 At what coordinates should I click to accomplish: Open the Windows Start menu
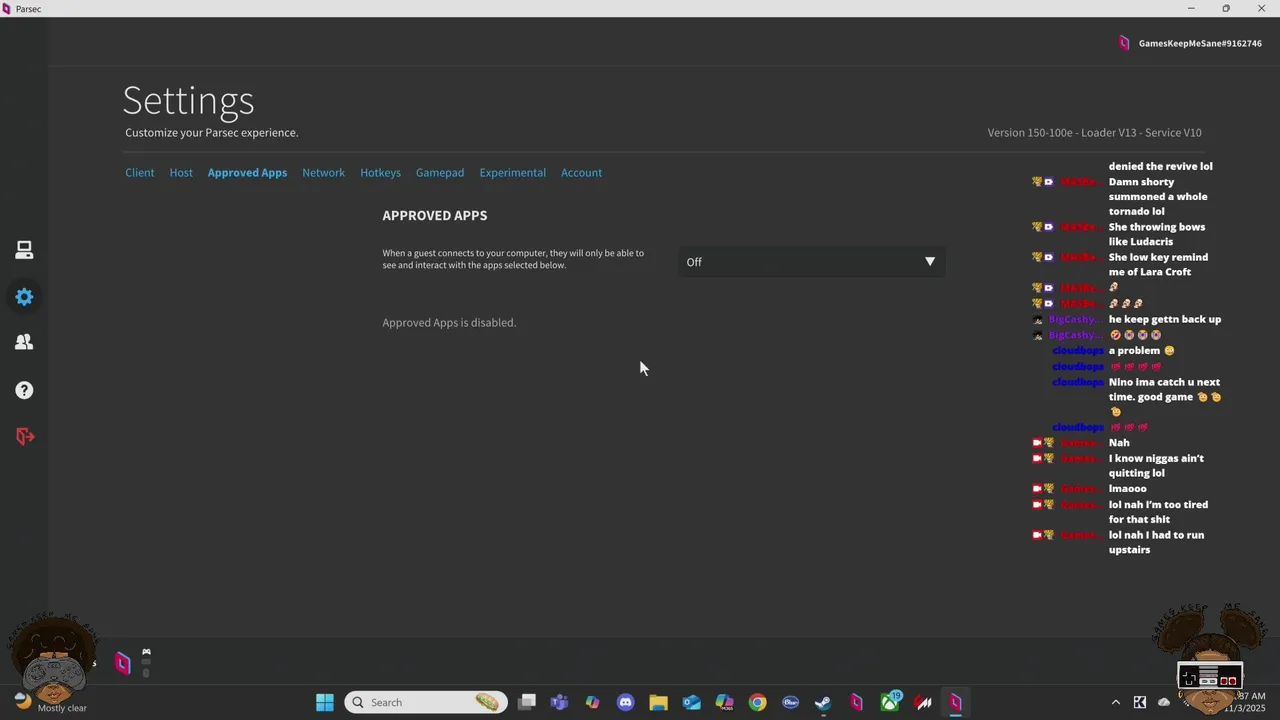coord(325,702)
